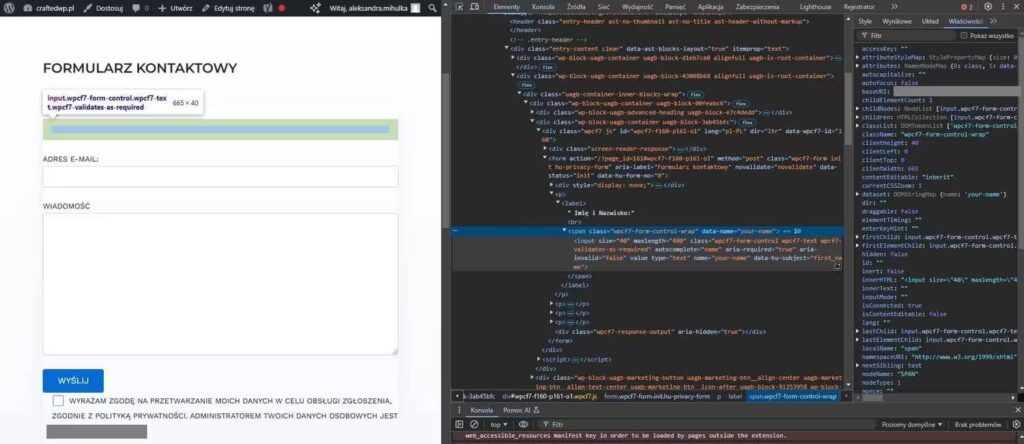Image resolution: width=1024 pixels, height=444 pixels.
Task: Open the Aplikacja tab
Action: [711, 7]
